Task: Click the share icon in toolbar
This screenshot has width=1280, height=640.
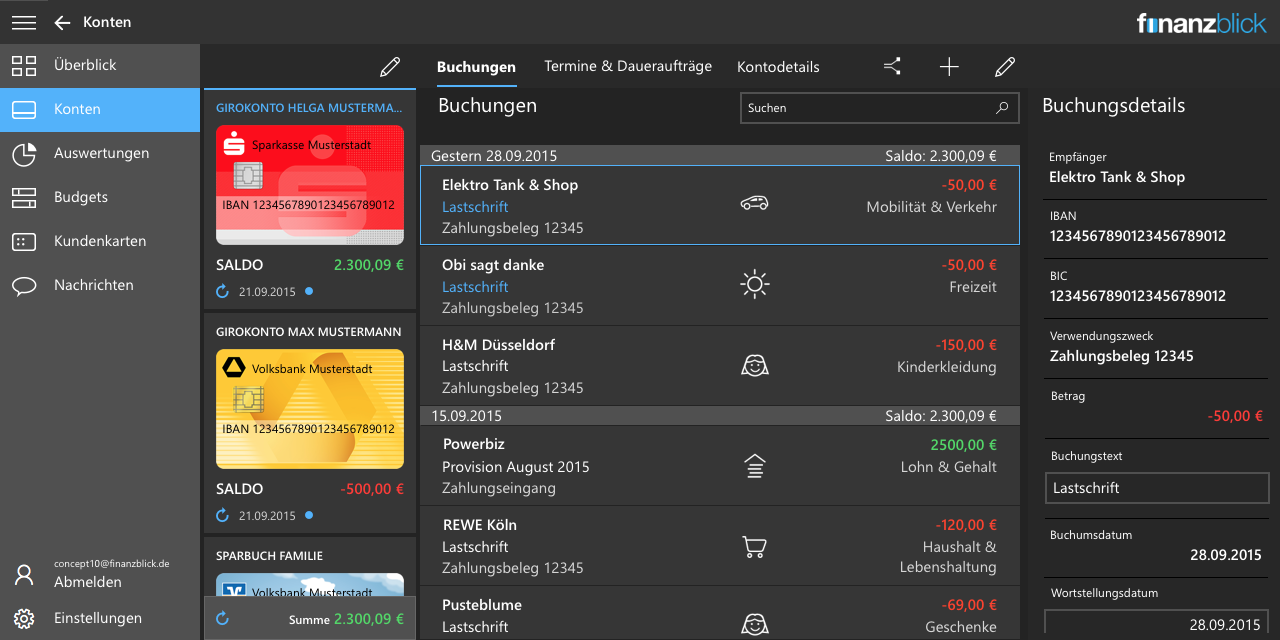Action: [x=892, y=67]
